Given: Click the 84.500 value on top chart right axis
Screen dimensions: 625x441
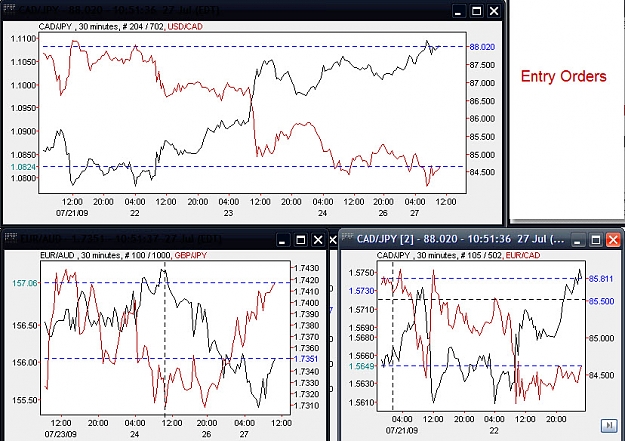Looking at the screenshot, I should click(x=482, y=172).
